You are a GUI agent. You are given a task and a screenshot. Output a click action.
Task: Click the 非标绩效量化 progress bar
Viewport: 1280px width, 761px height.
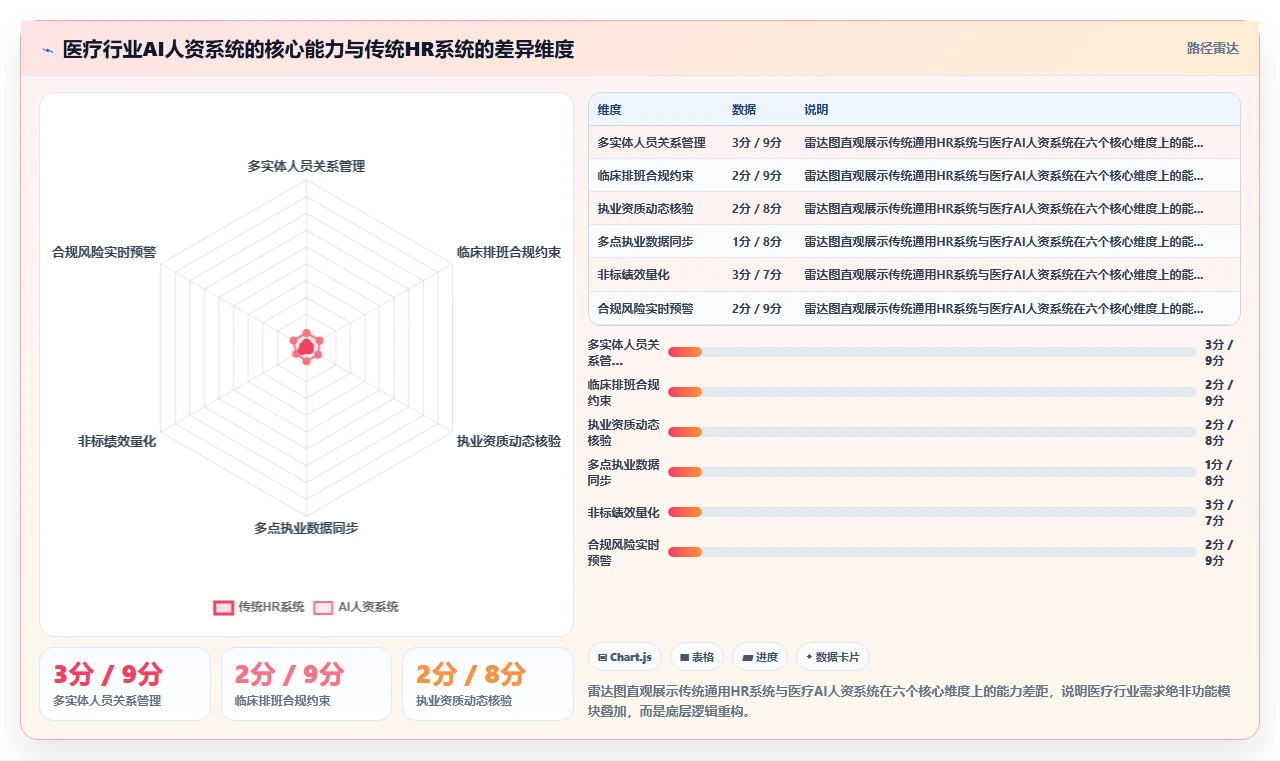932,512
